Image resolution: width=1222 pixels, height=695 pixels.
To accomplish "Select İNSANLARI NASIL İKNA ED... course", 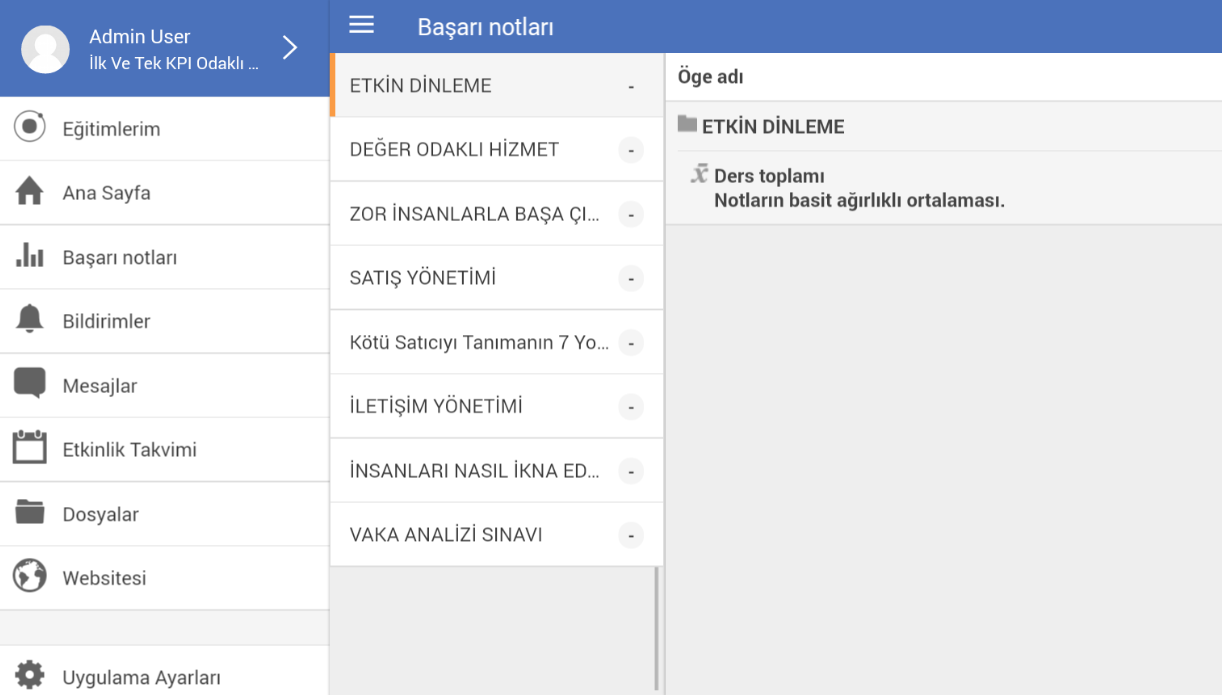I will click(x=496, y=470).
